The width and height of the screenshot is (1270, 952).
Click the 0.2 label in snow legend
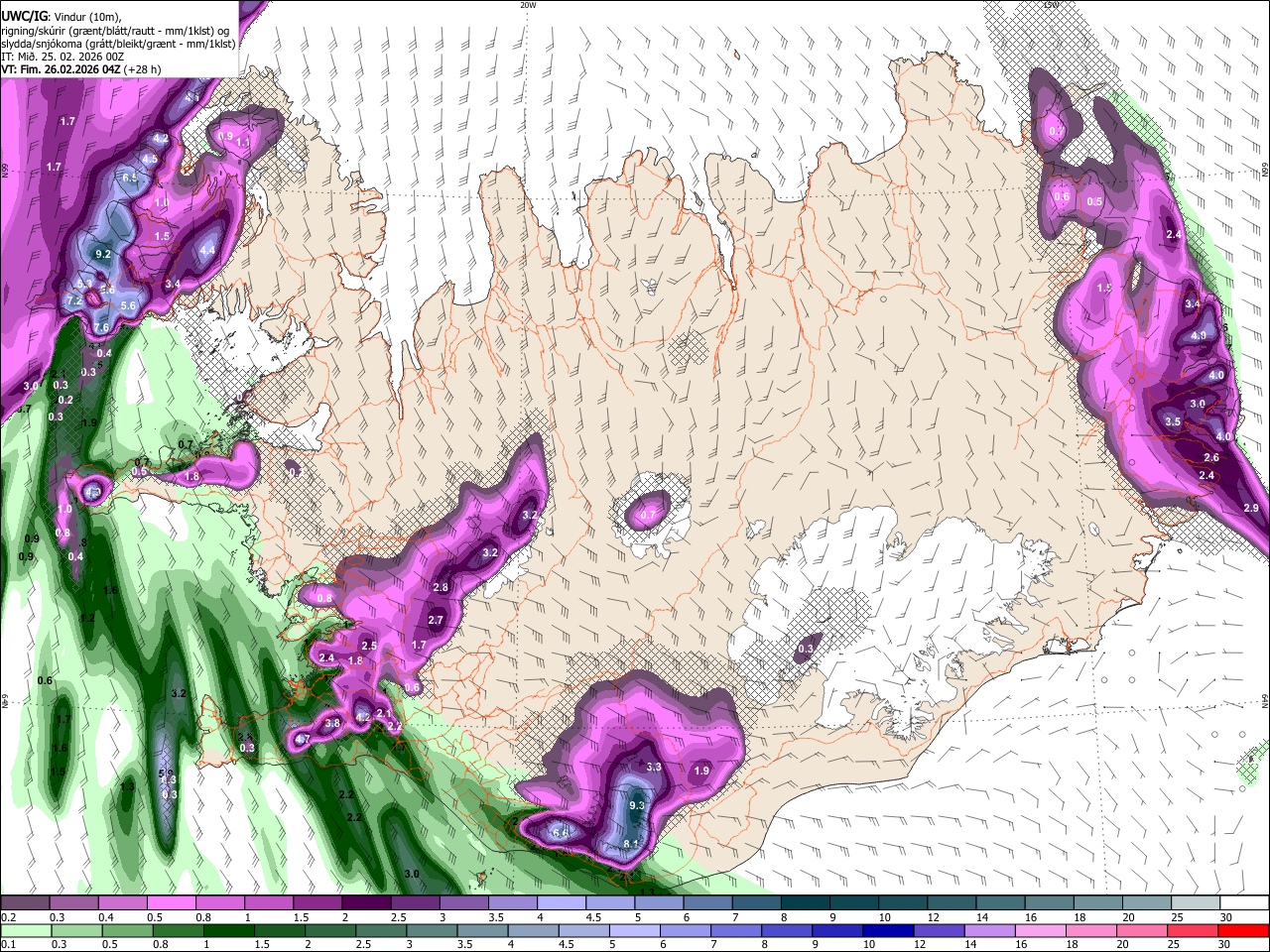[7, 917]
